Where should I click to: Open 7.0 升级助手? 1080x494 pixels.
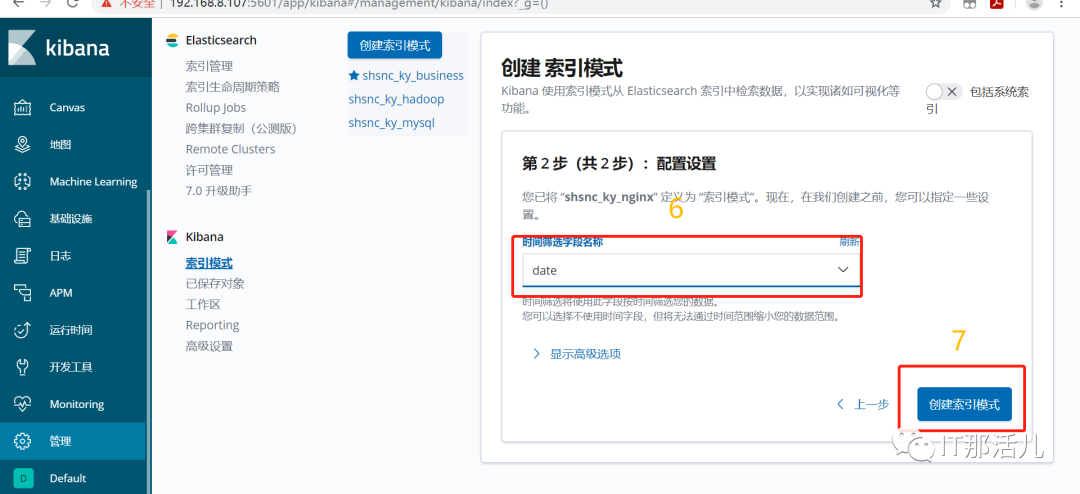[x=218, y=190]
